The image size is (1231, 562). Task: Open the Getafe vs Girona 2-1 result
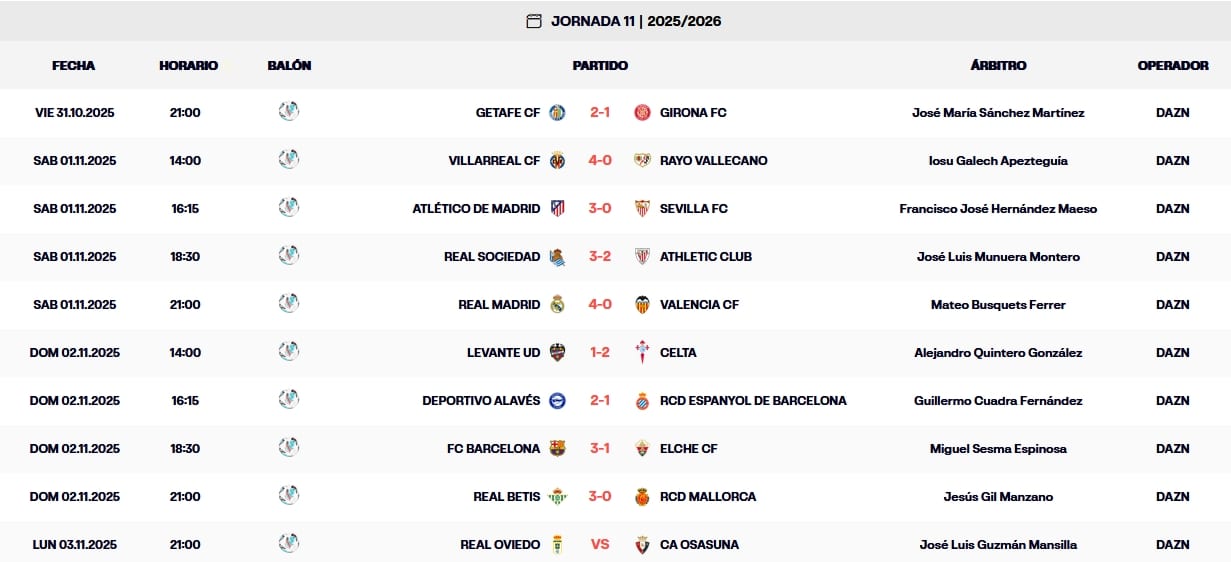600,113
